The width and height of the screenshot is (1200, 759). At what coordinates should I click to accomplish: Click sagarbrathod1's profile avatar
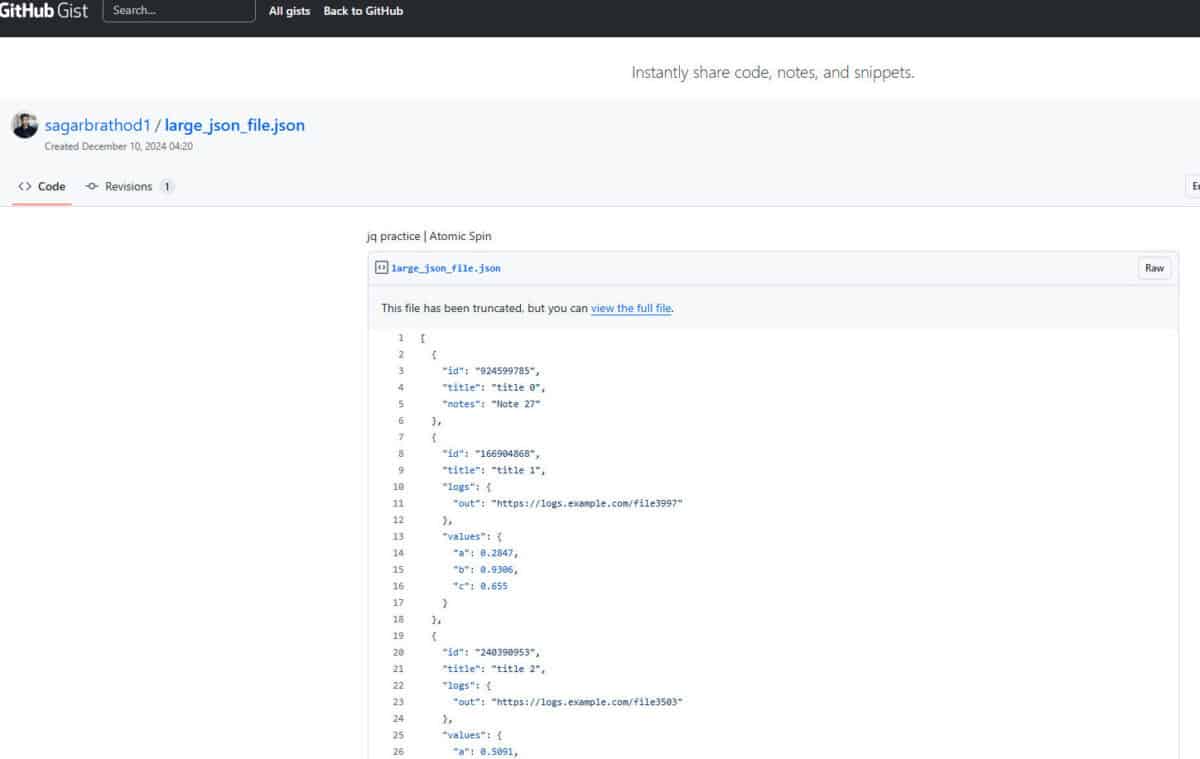tap(24, 126)
